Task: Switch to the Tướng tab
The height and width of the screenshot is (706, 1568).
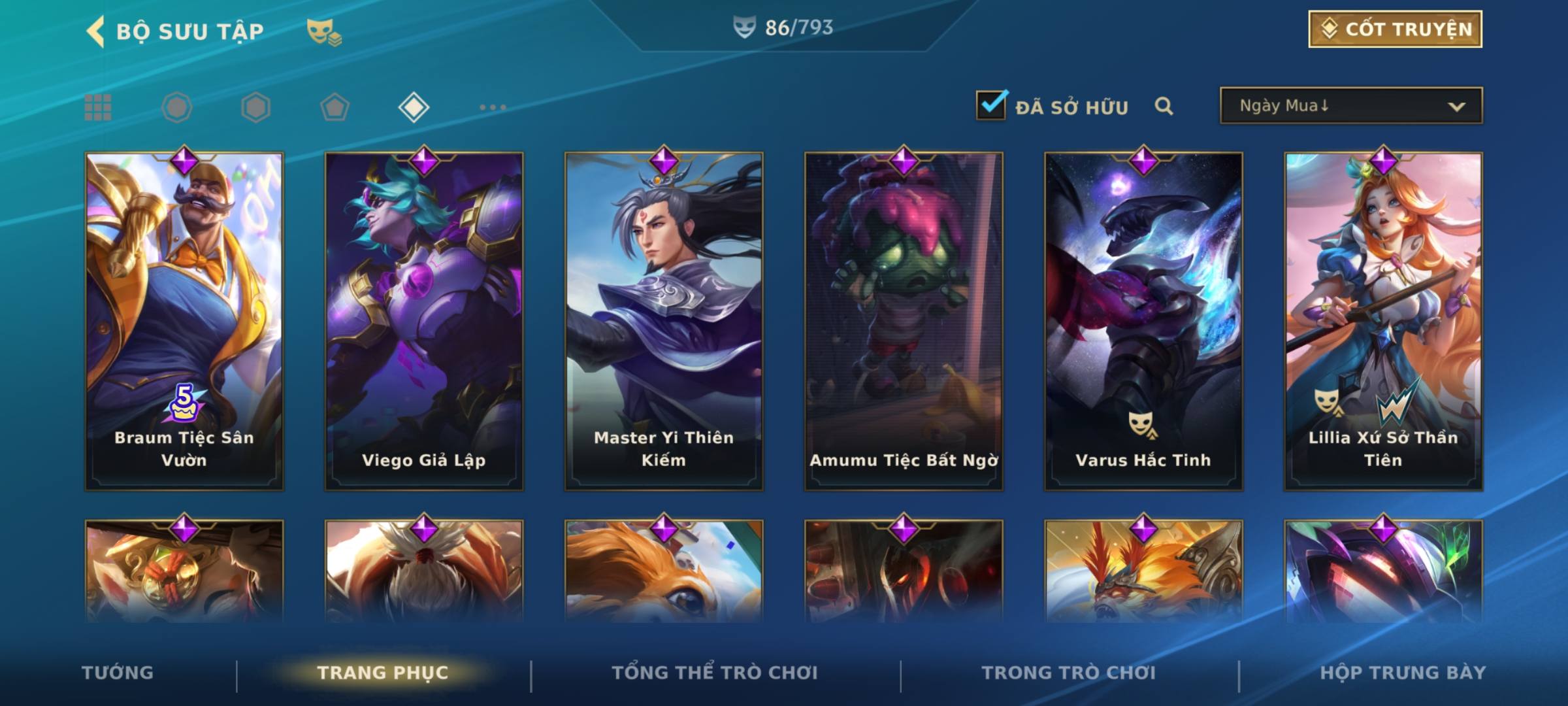Action: click(118, 673)
